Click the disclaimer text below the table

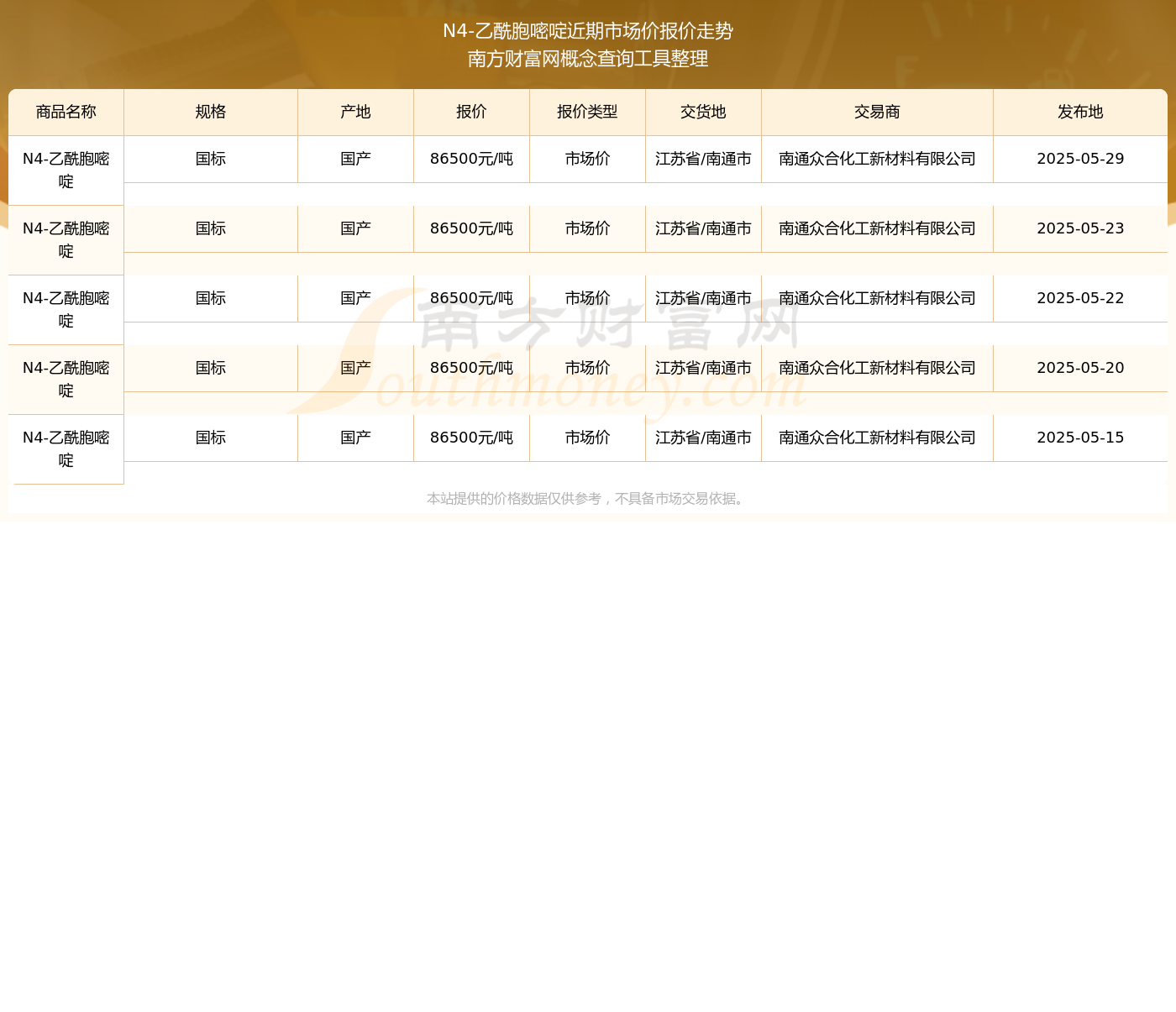tap(588, 499)
